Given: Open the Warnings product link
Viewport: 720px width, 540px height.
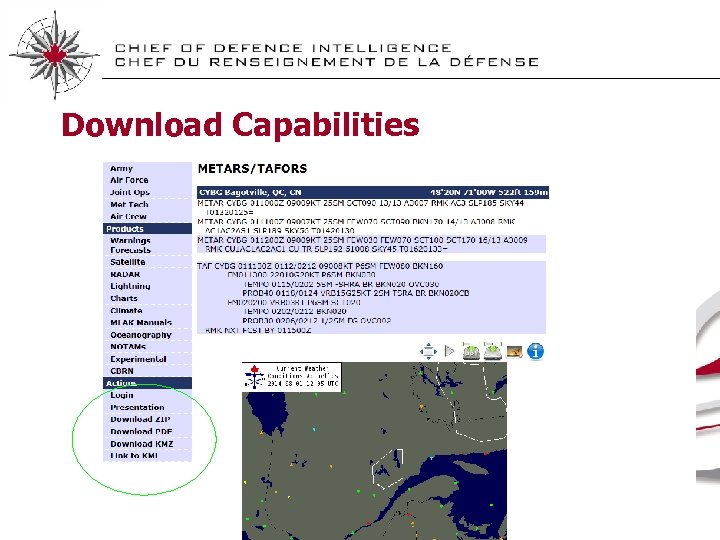Looking at the screenshot, I should tap(130, 240).
